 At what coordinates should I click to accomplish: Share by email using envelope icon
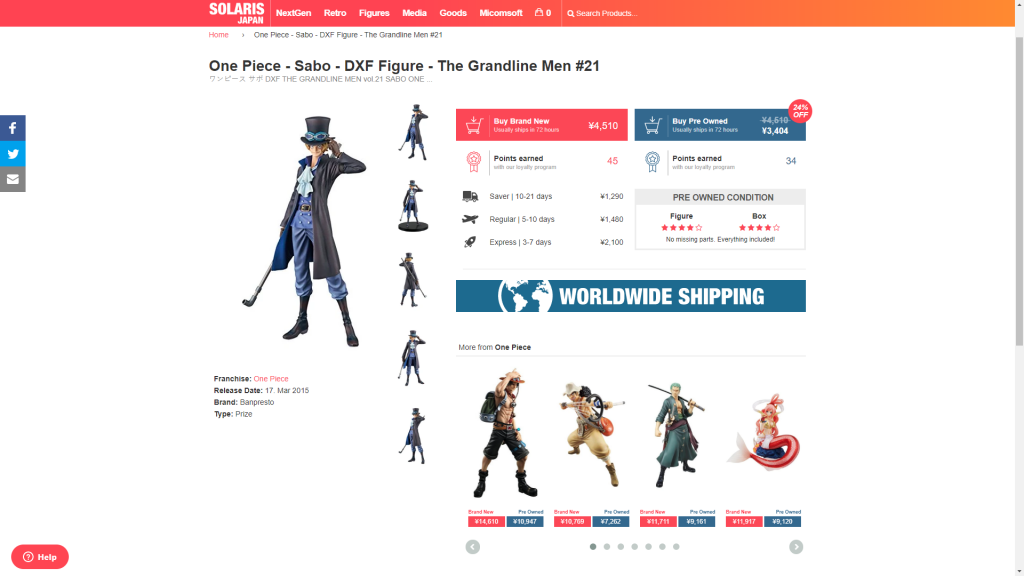[12, 180]
